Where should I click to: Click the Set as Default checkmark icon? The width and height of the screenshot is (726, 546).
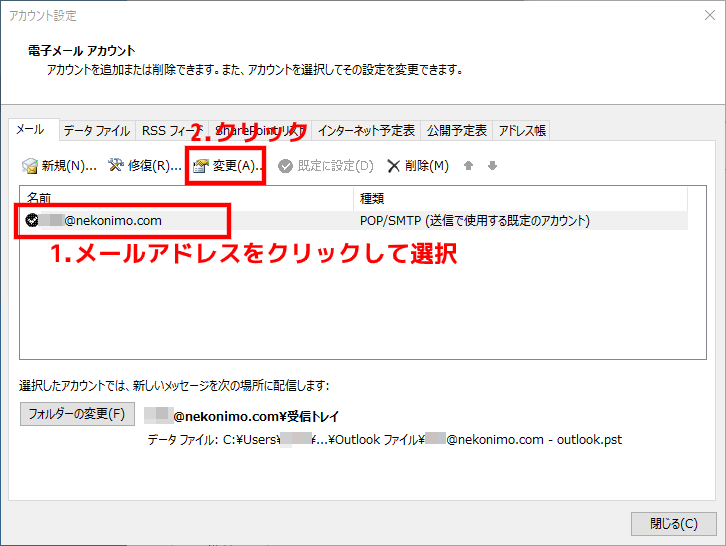click(x=285, y=166)
